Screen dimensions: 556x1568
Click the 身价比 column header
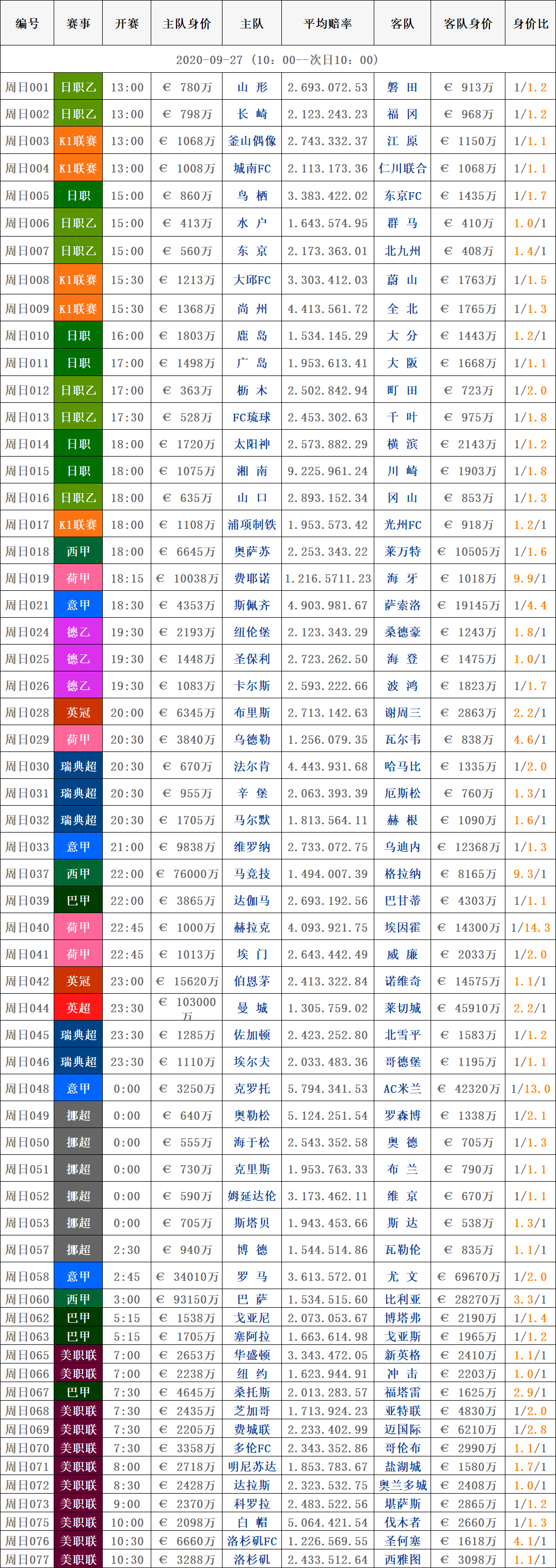pos(531,23)
